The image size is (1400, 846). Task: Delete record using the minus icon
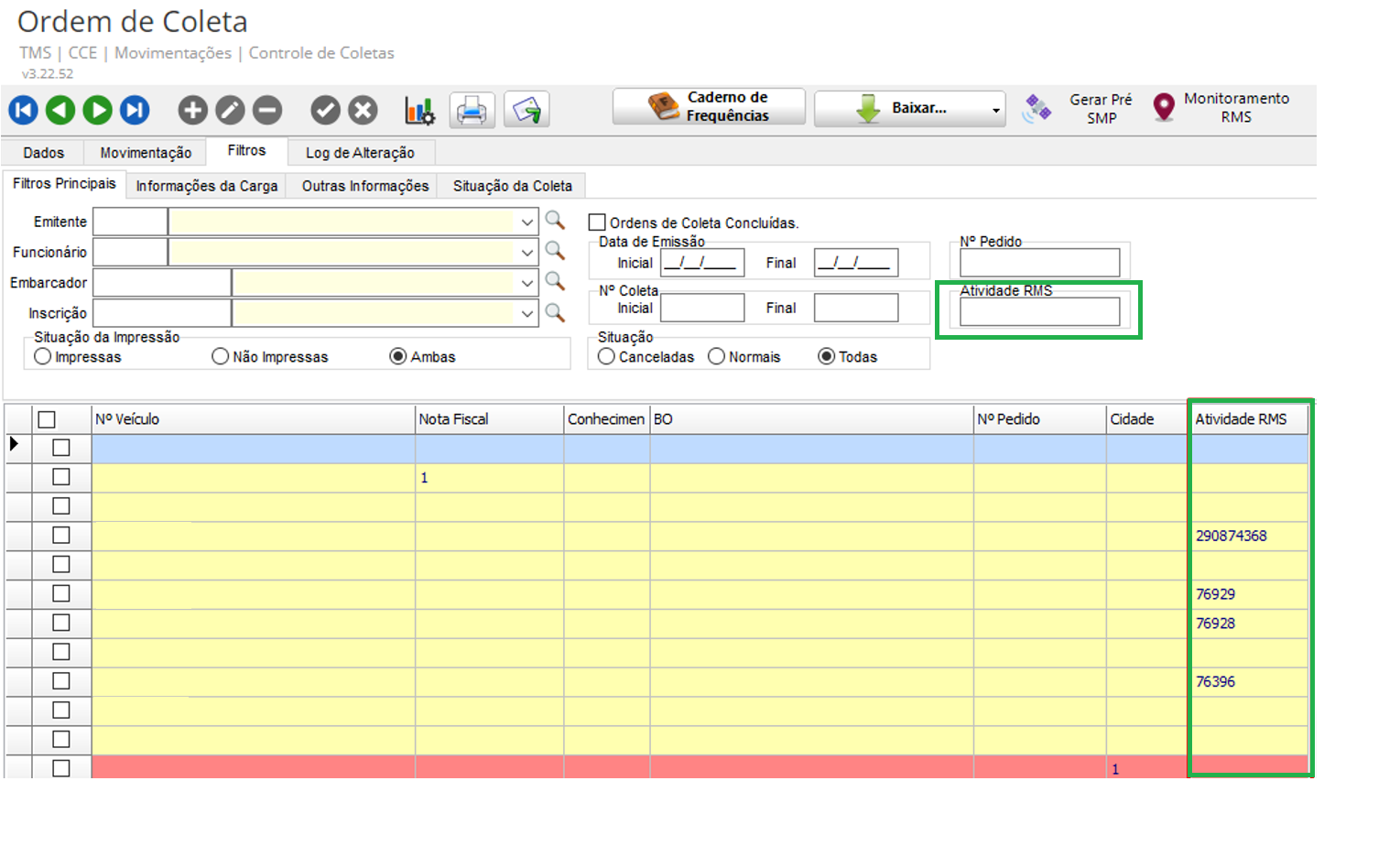267,111
